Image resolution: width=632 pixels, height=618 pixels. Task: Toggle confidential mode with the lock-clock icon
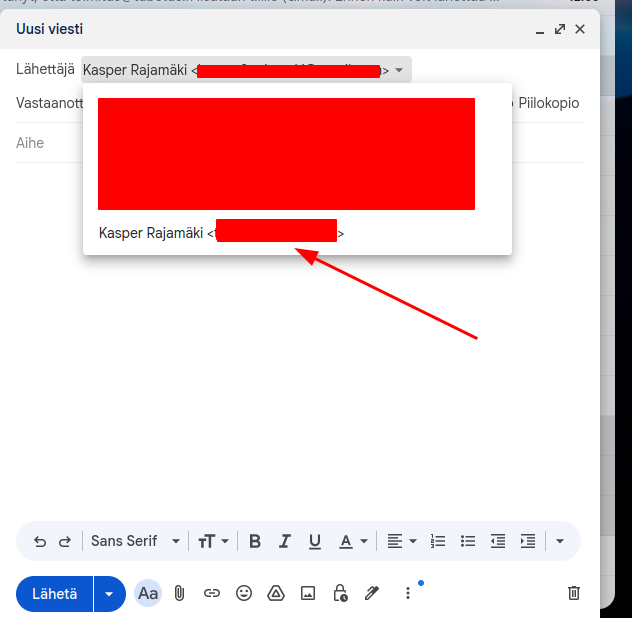340,593
